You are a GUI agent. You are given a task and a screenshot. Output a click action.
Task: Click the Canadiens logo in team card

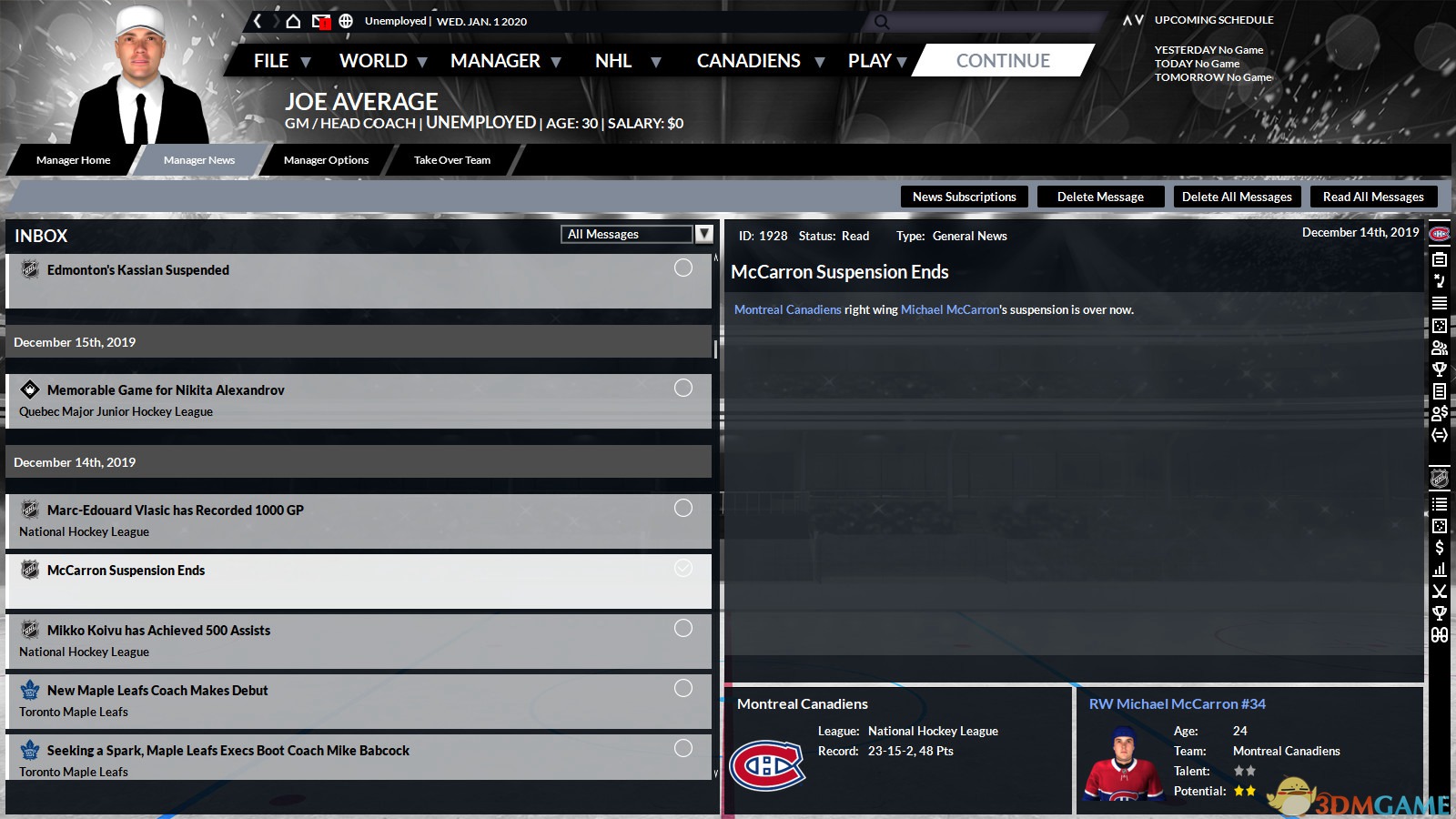[767, 765]
